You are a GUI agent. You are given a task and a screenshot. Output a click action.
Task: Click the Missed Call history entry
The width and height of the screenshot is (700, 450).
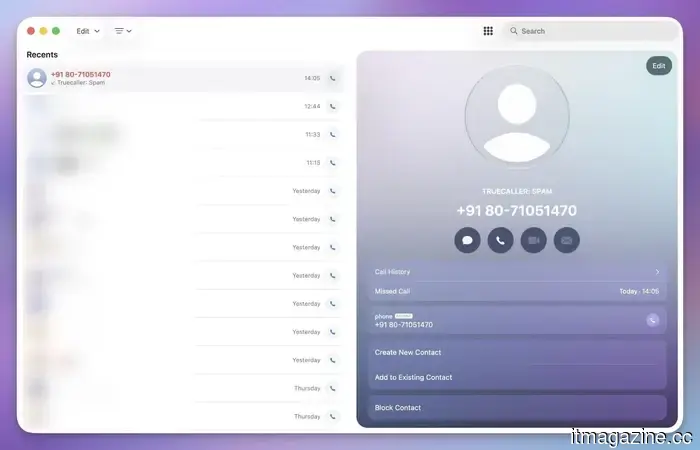point(517,291)
